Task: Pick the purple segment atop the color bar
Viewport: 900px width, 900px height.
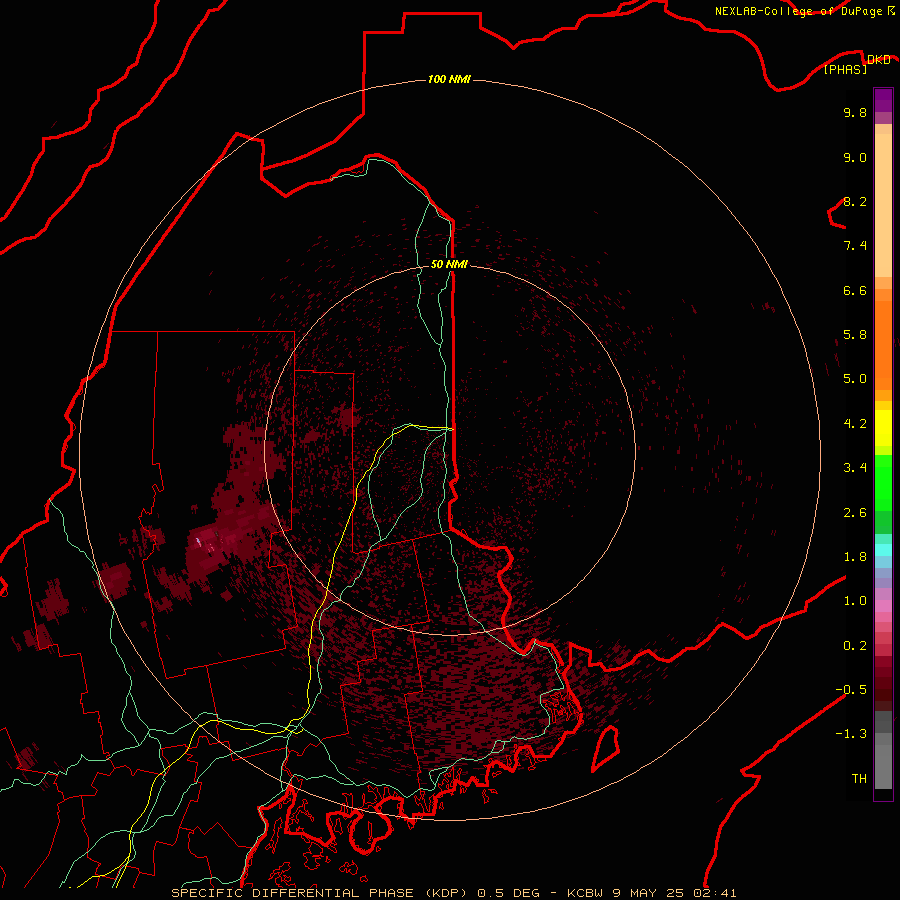Action: click(x=883, y=100)
